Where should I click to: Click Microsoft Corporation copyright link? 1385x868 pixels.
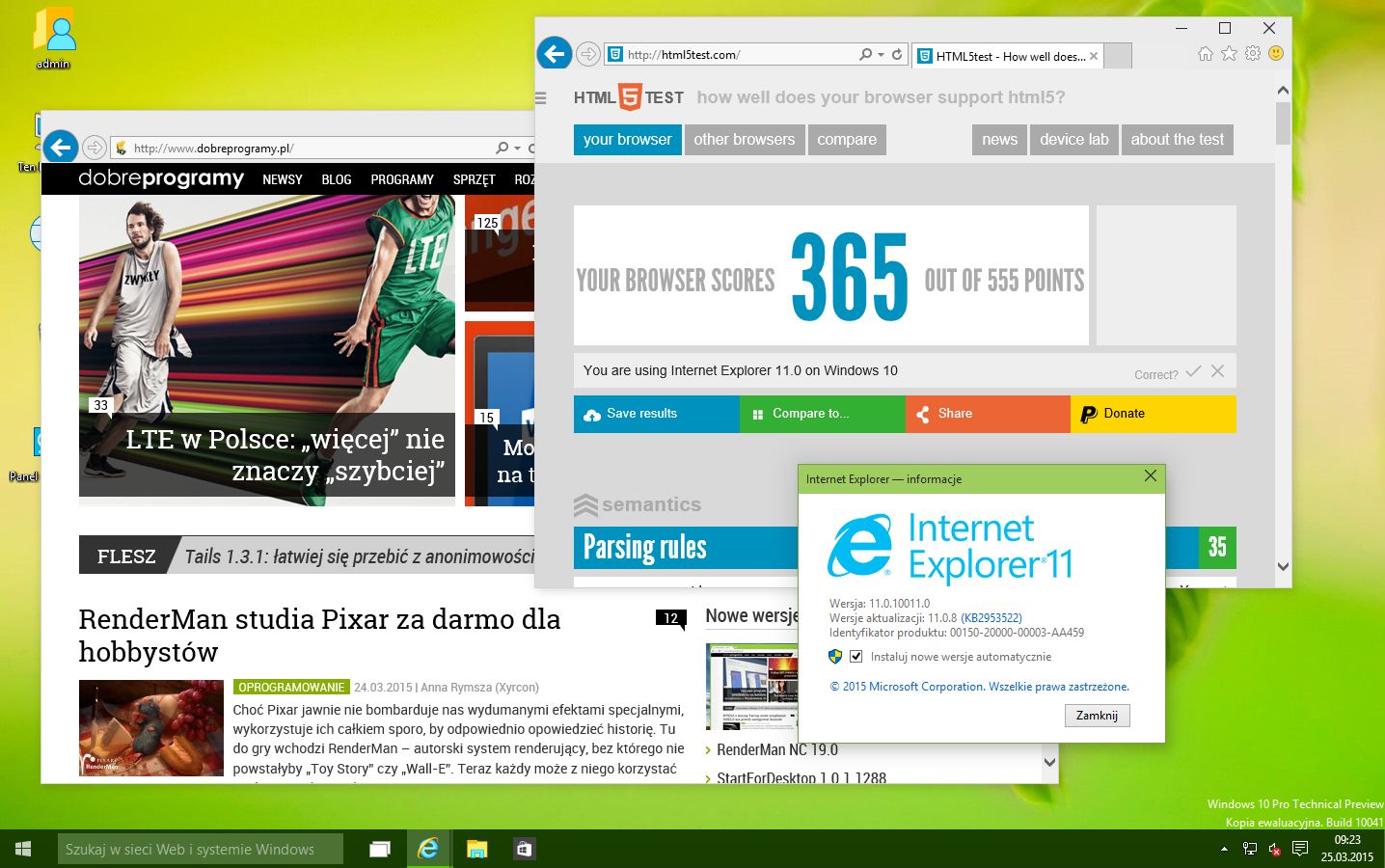tap(979, 687)
